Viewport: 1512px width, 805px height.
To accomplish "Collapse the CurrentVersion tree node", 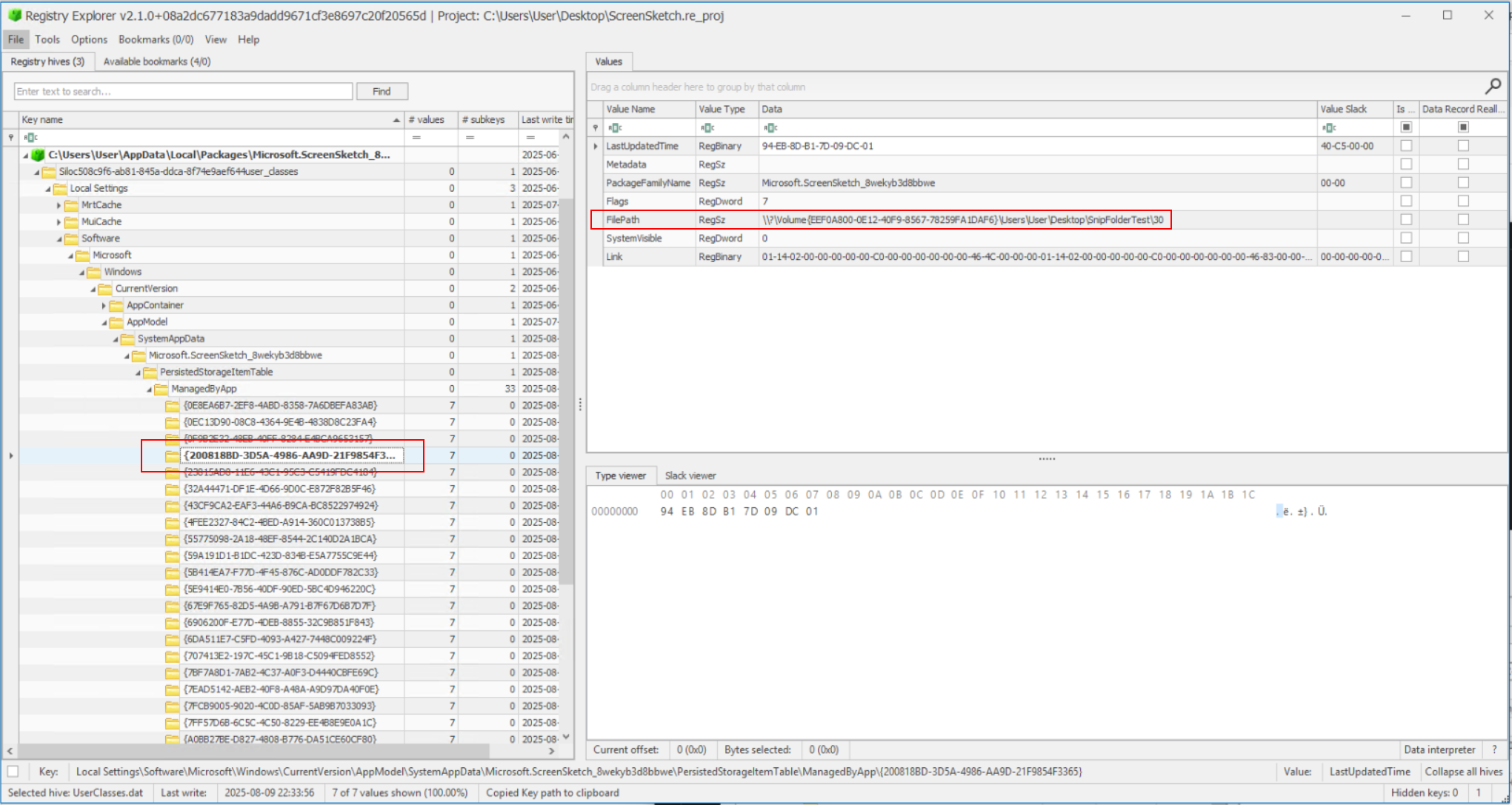I will (93, 289).
